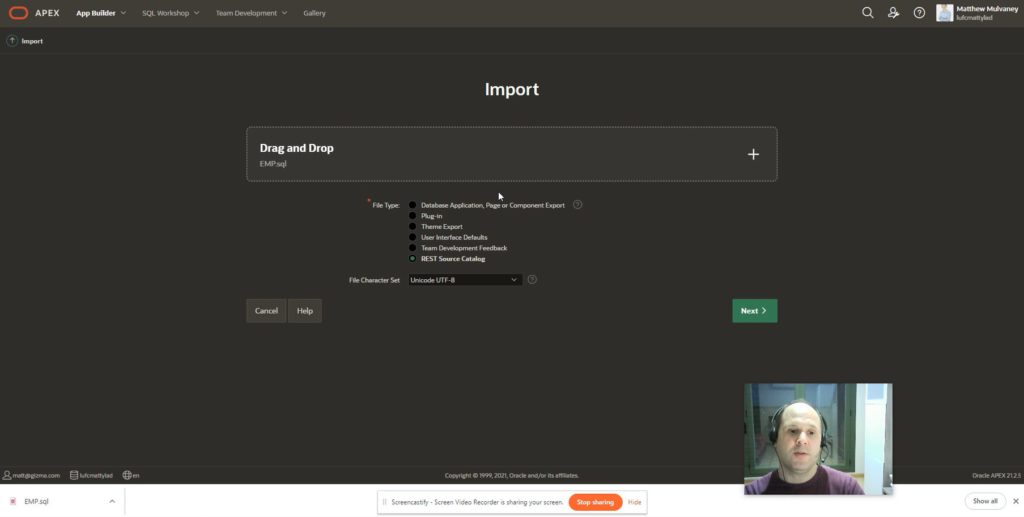Click the language globe icon
Viewport: 1024px width, 517px height.
[x=127, y=475]
